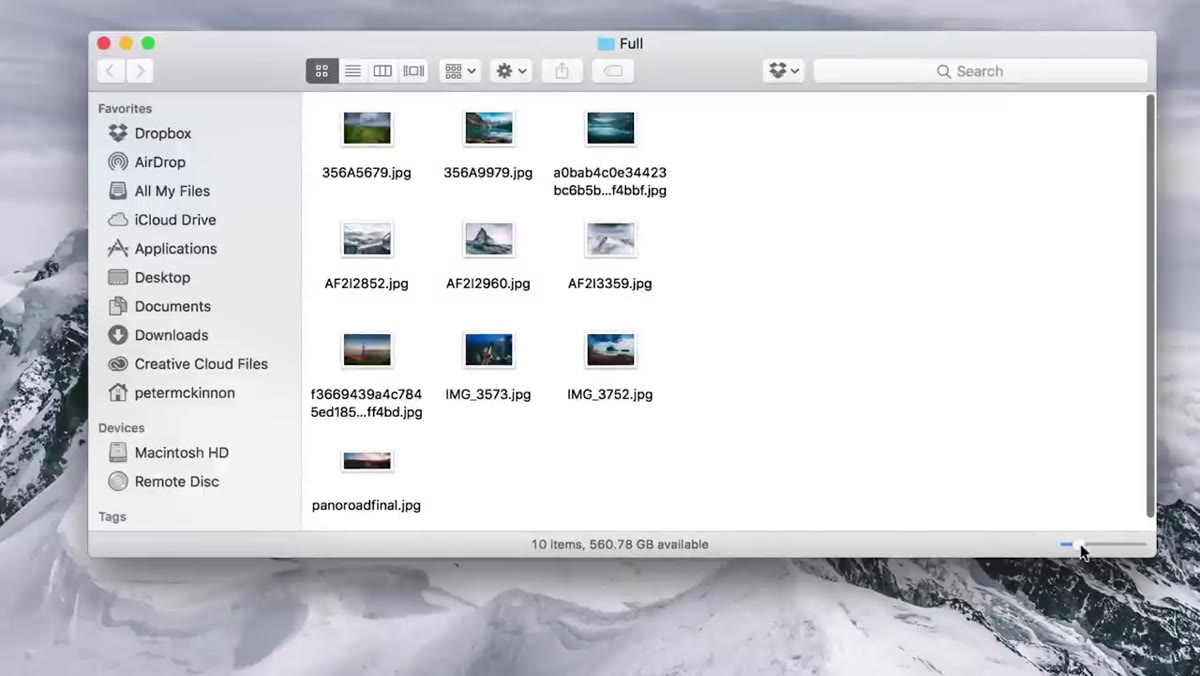This screenshot has height=676, width=1200.
Task: Select the 356A9979.jpg thumbnail
Action: (489, 128)
